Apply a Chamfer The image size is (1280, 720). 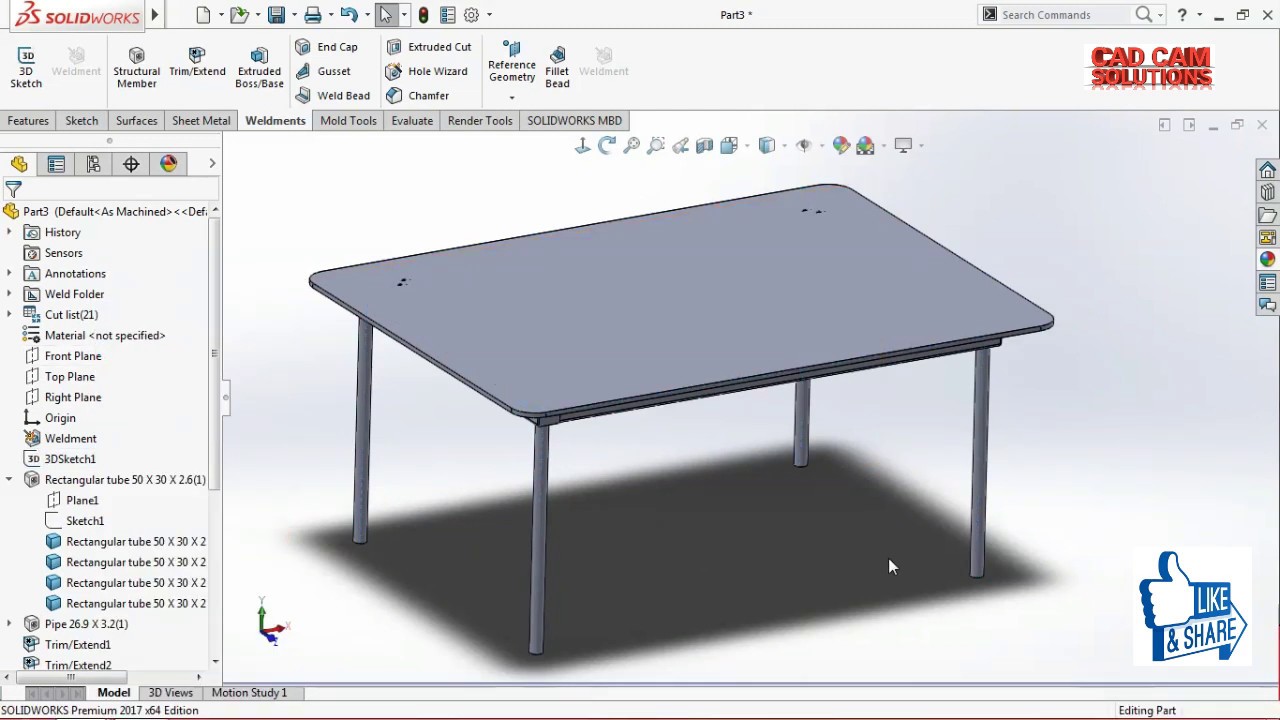(x=418, y=95)
